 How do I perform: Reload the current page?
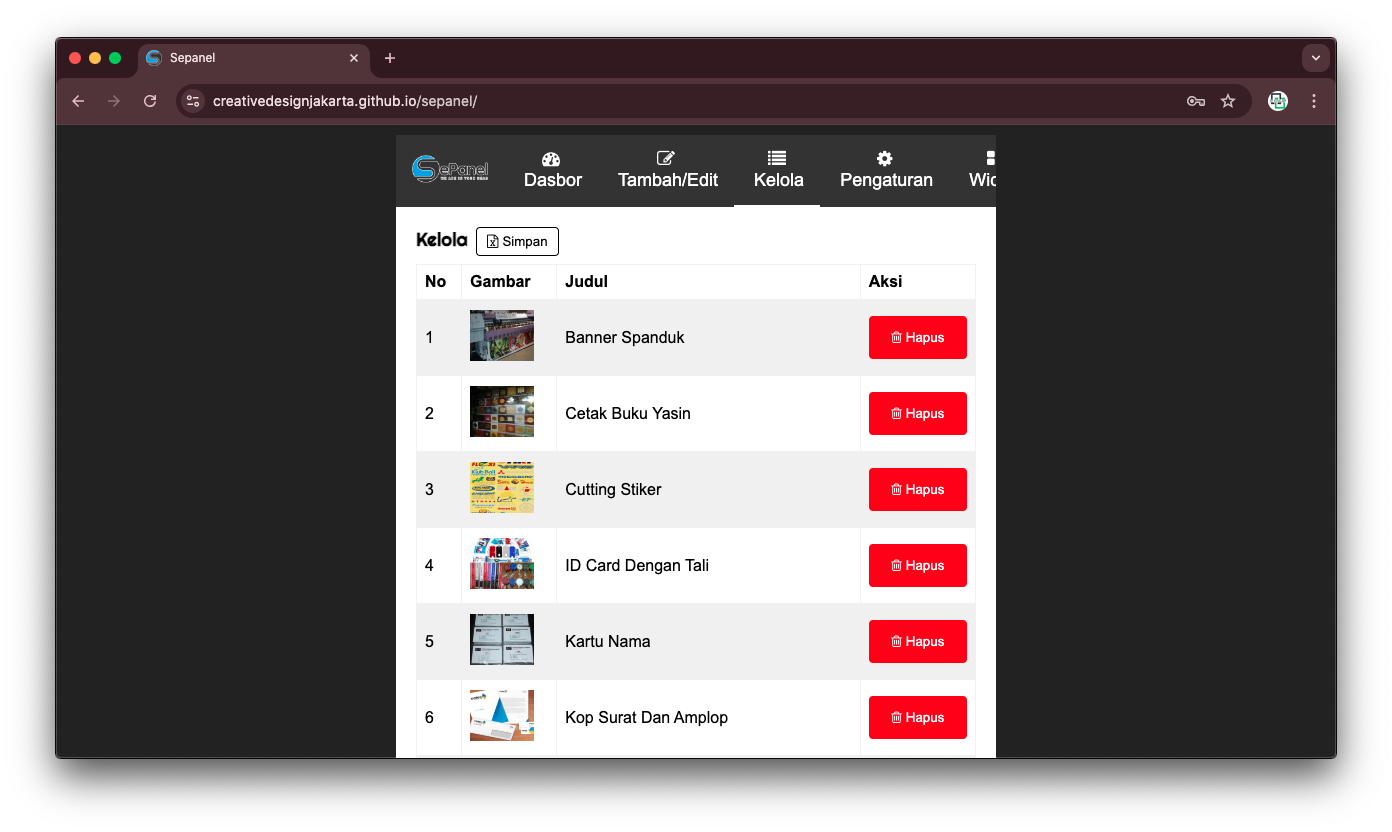(x=150, y=101)
